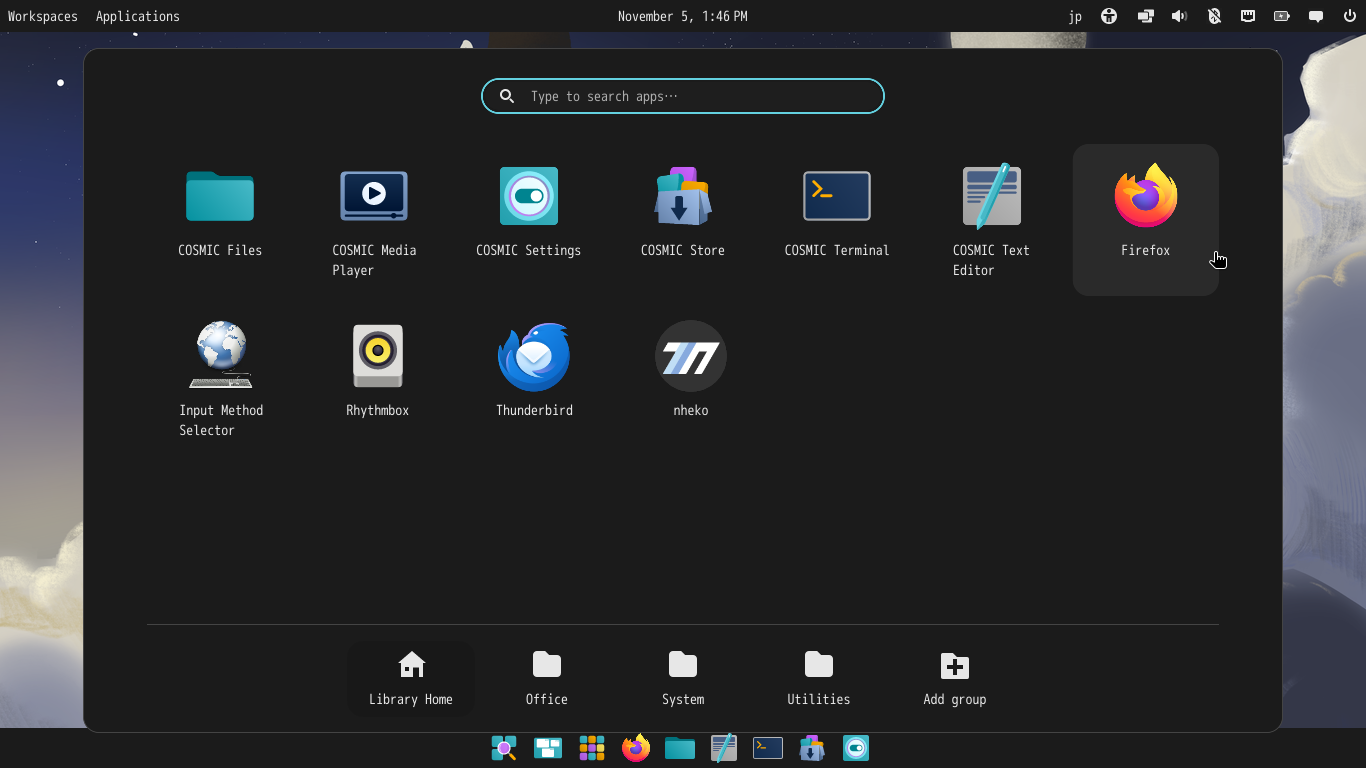
Task: Open the Files folder icon in the dock
Action: 680,748
